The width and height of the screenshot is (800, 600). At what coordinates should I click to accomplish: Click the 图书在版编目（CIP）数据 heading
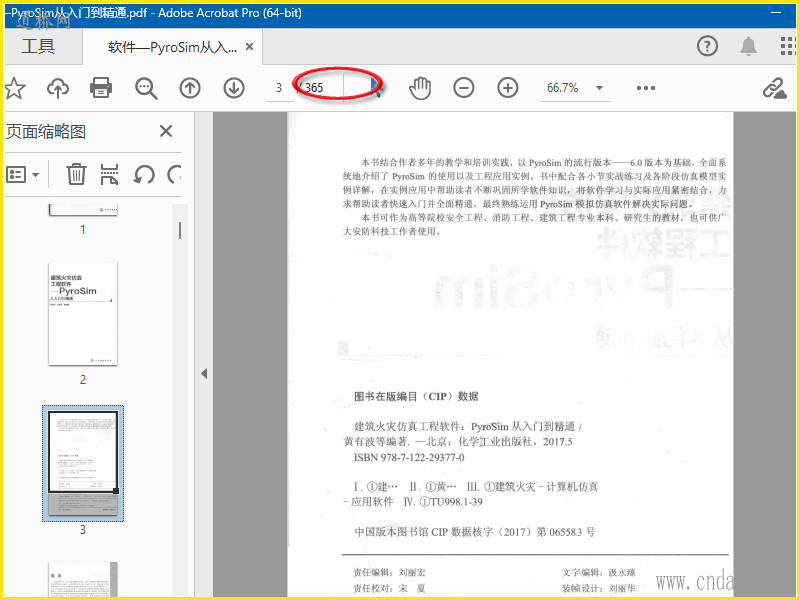coord(416,396)
